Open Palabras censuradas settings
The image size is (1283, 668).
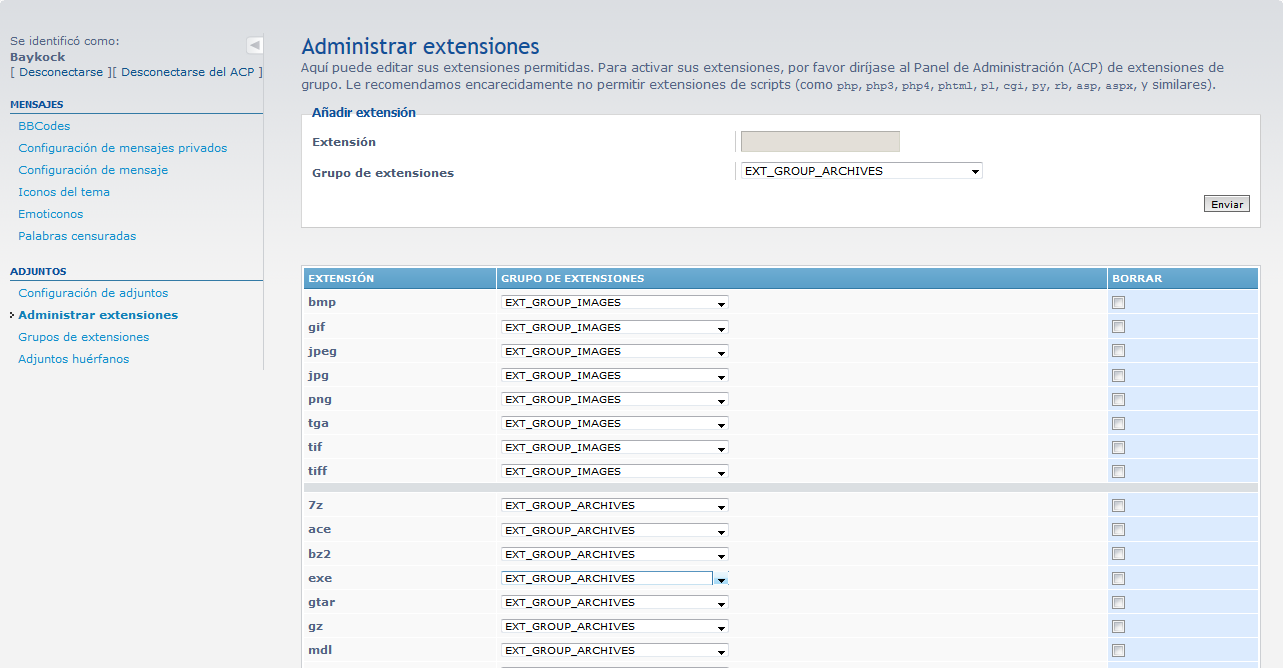(x=77, y=236)
